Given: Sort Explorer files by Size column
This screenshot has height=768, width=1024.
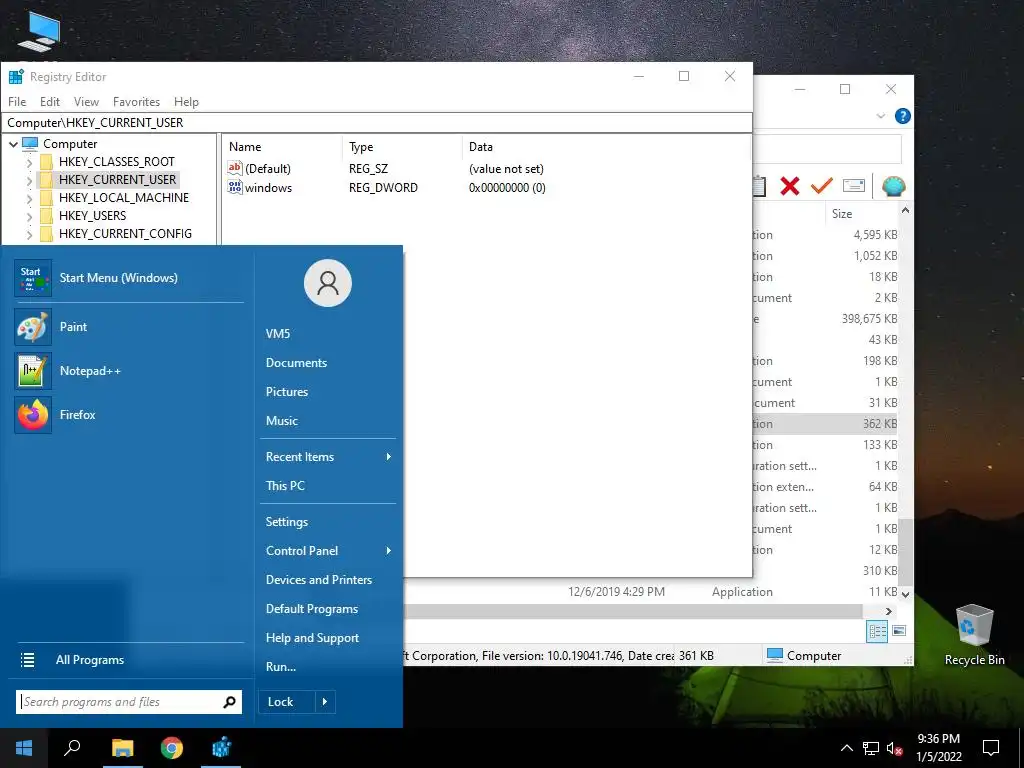Looking at the screenshot, I should pos(842,214).
